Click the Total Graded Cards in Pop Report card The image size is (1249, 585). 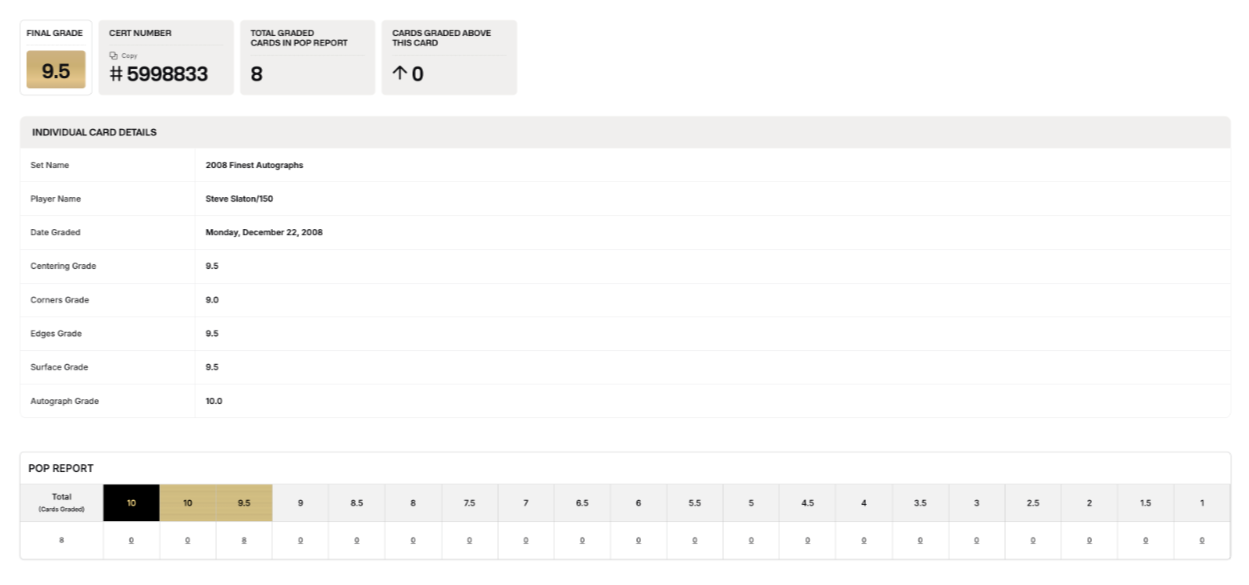pyautogui.click(x=307, y=58)
